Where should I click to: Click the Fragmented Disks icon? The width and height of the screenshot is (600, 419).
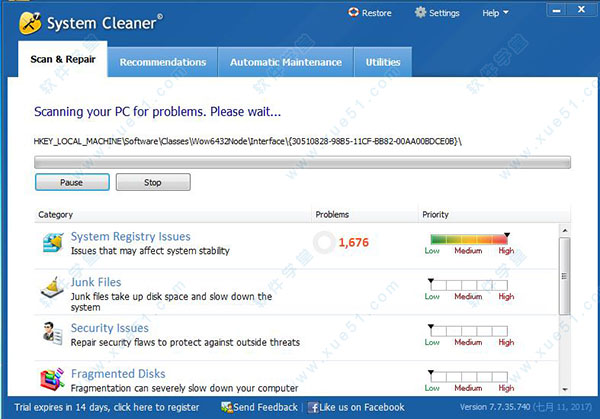point(52,379)
